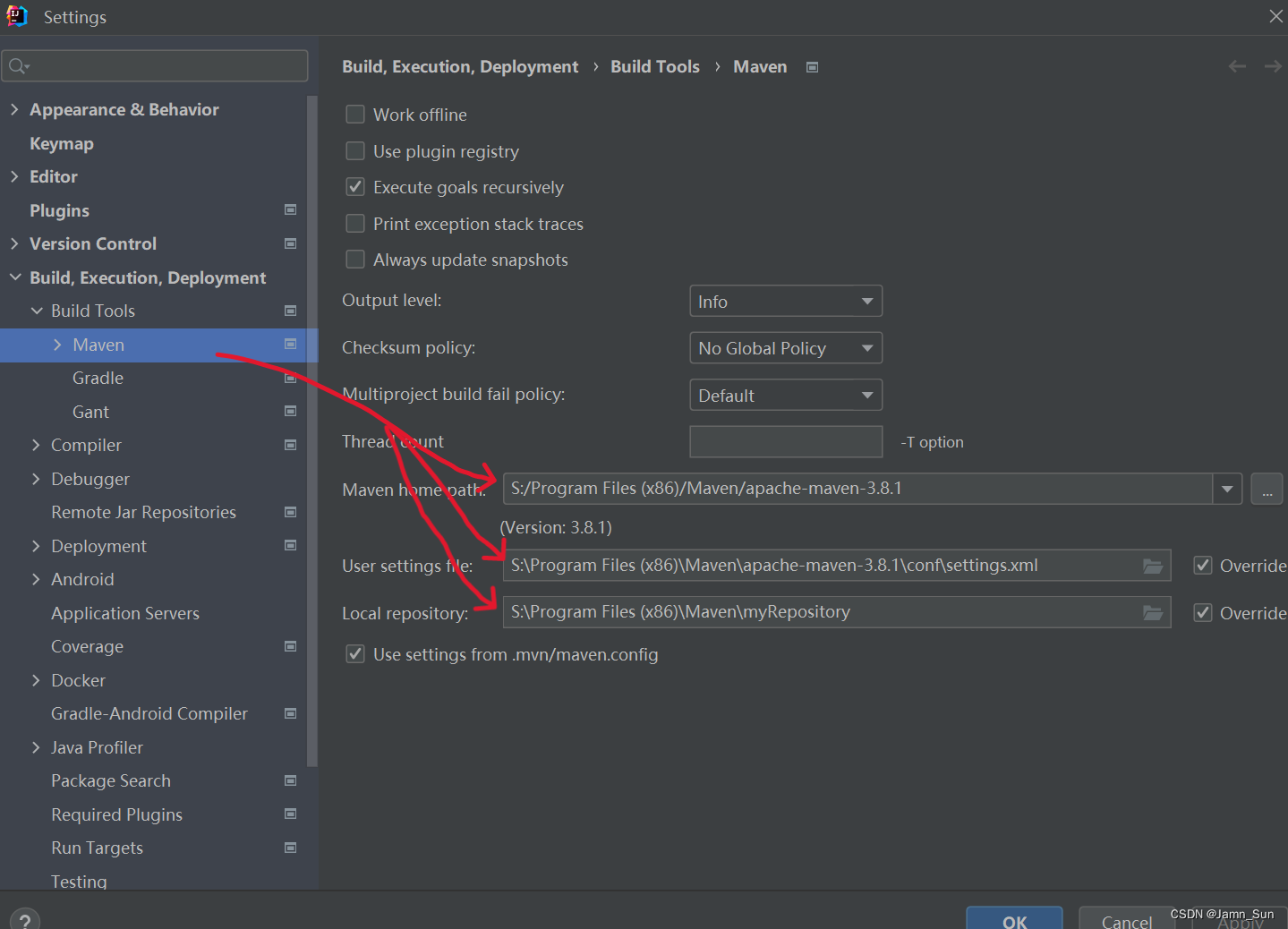Click the project-level icon next to Deployment
Viewport: 1288px width, 929px height.
coord(290,545)
